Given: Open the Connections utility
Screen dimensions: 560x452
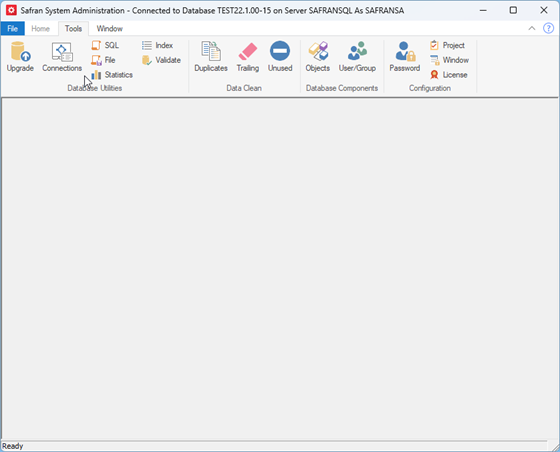Looking at the screenshot, I should coord(62,57).
